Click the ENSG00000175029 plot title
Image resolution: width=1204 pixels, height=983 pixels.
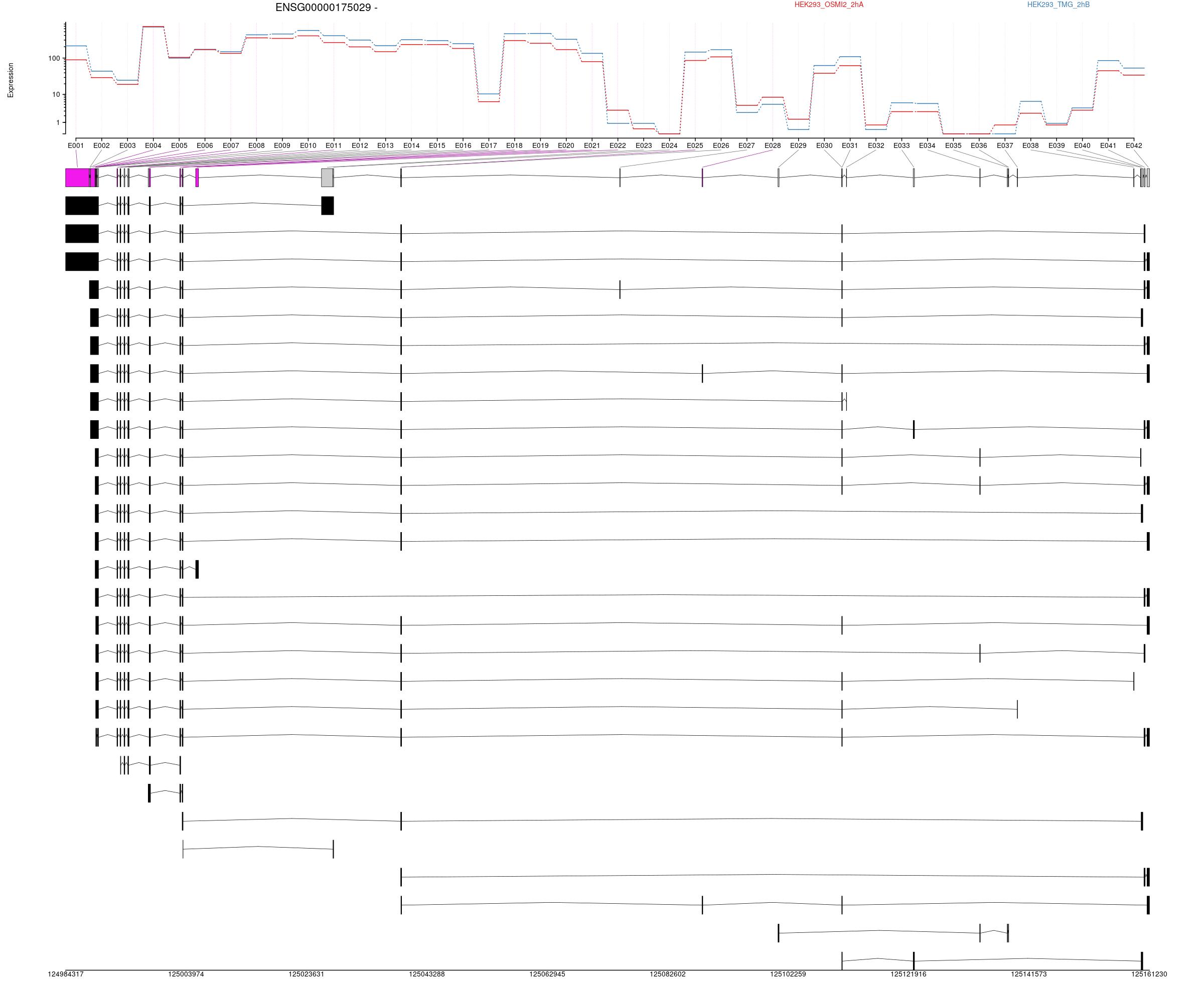(326, 8)
